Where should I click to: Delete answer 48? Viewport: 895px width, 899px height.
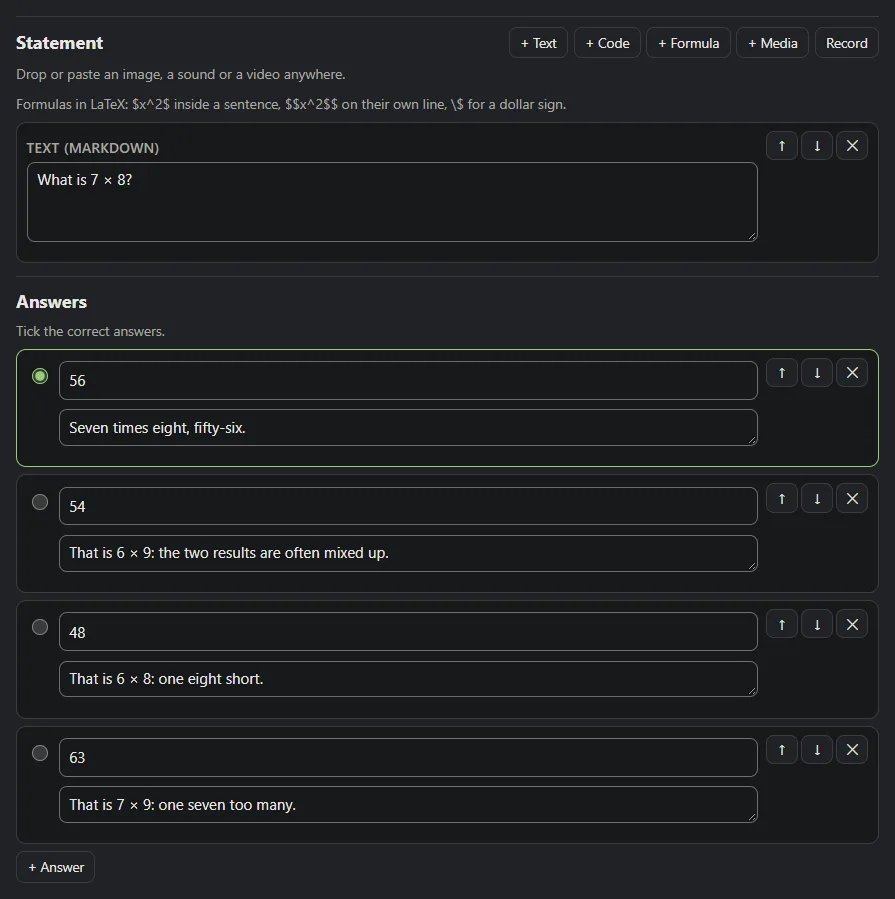coord(852,624)
